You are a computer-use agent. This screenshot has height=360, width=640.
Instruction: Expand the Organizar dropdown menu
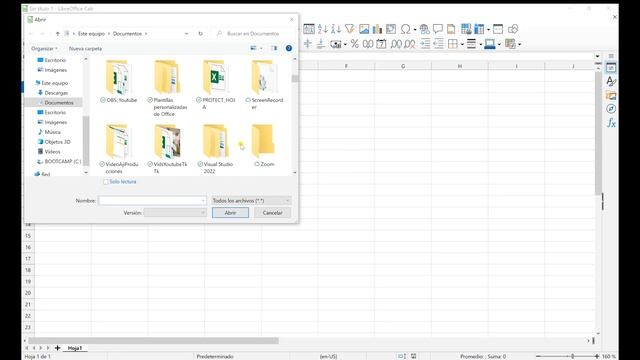[44, 49]
